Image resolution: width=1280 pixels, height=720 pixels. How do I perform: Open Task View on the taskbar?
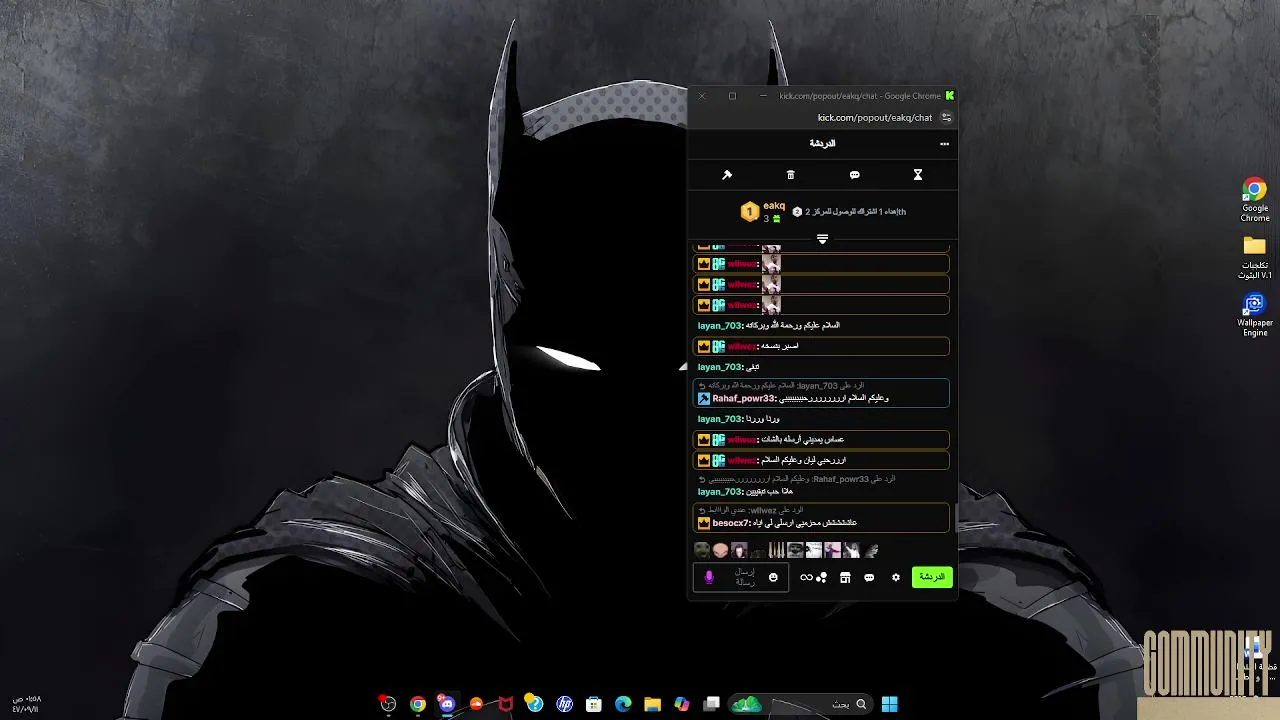(712, 704)
